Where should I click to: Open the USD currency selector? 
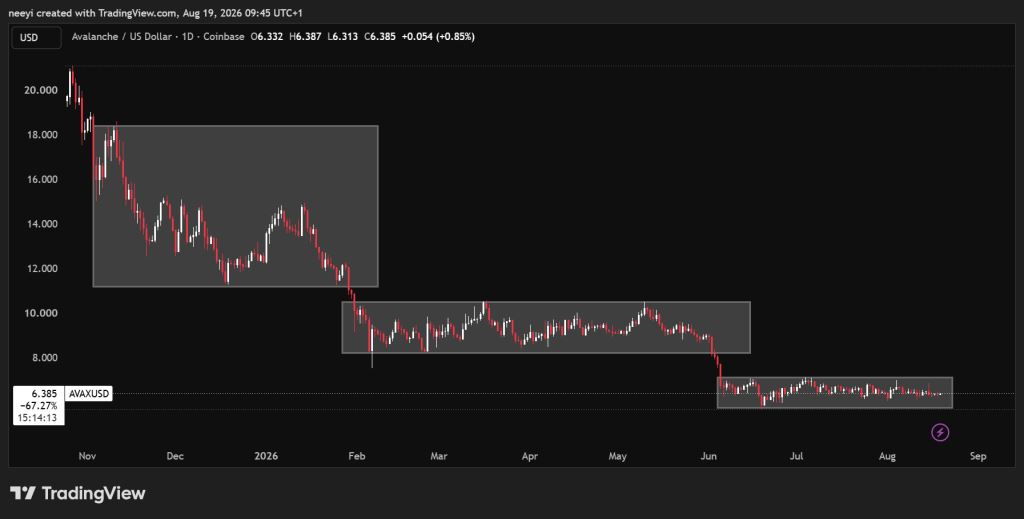(x=36, y=37)
